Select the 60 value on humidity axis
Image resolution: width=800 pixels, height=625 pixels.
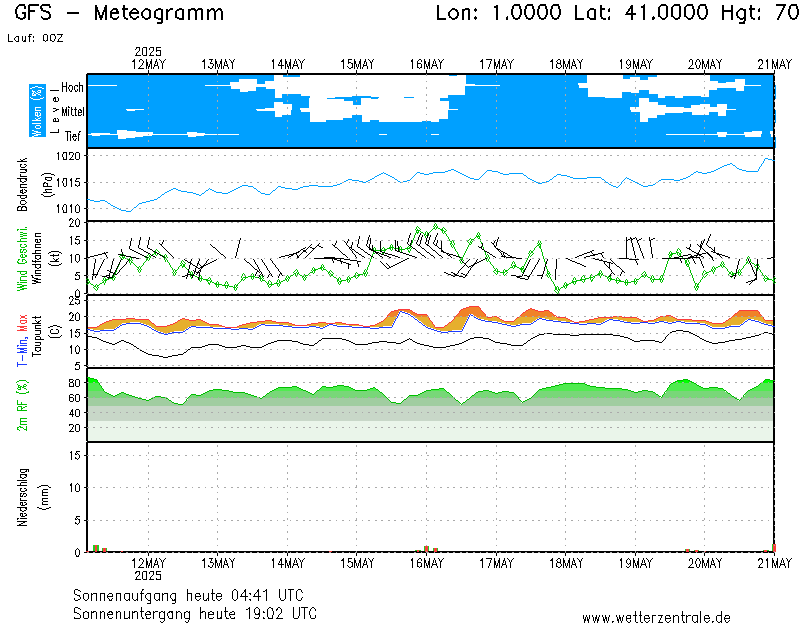click(74, 398)
